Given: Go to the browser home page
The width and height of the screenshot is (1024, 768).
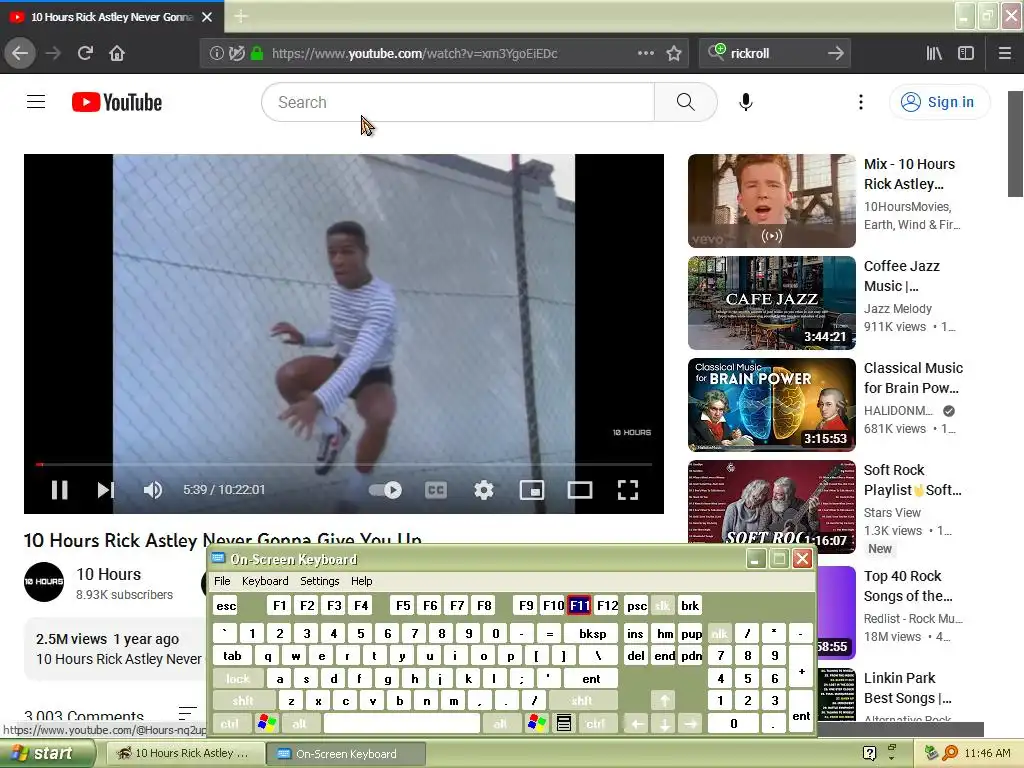Looking at the screenshot, I should (x=117, y=54).
